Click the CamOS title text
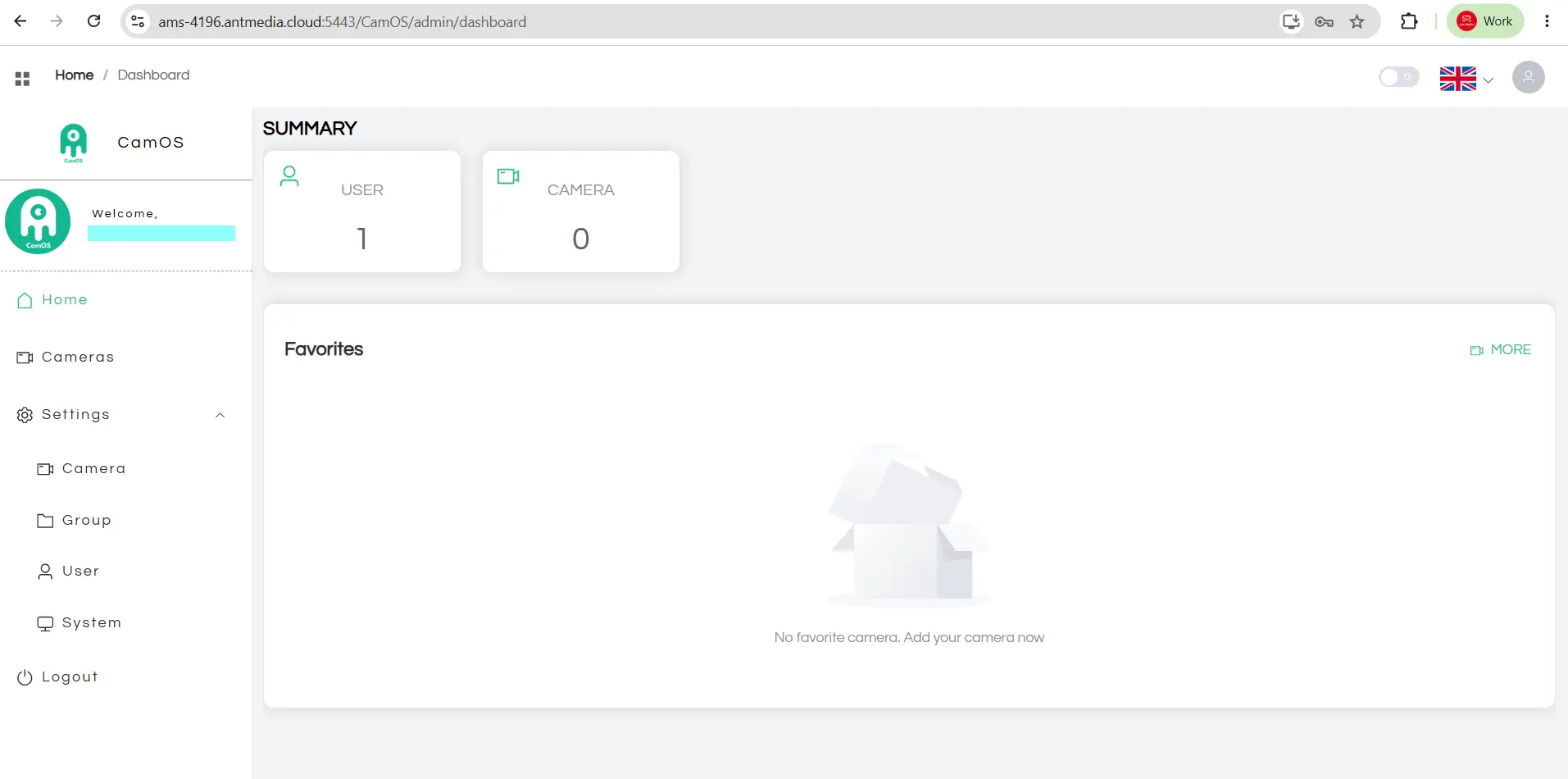Image resolution: width=1568 pixels, height=779 pixels. coord(151,143)
